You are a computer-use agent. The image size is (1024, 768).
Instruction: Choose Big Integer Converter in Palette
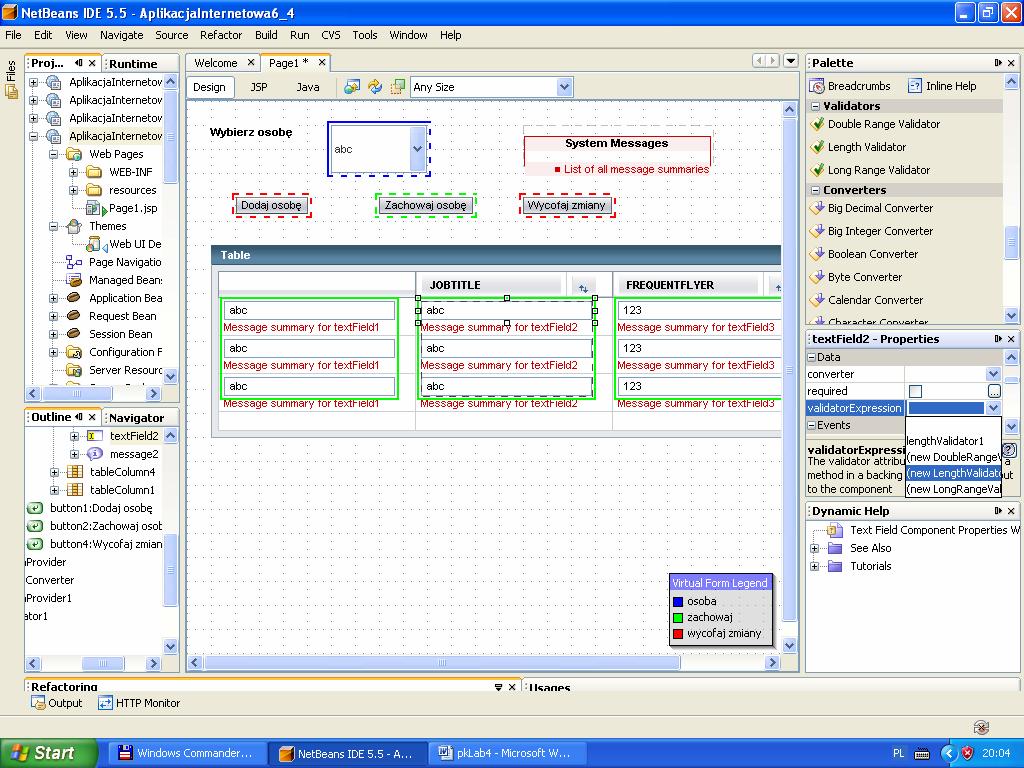click(x=872, y=231)
